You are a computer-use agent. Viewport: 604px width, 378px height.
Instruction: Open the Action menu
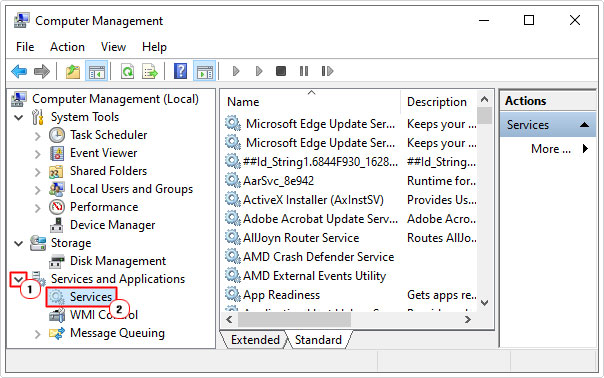pyautogui.click(x=67, y=47)
